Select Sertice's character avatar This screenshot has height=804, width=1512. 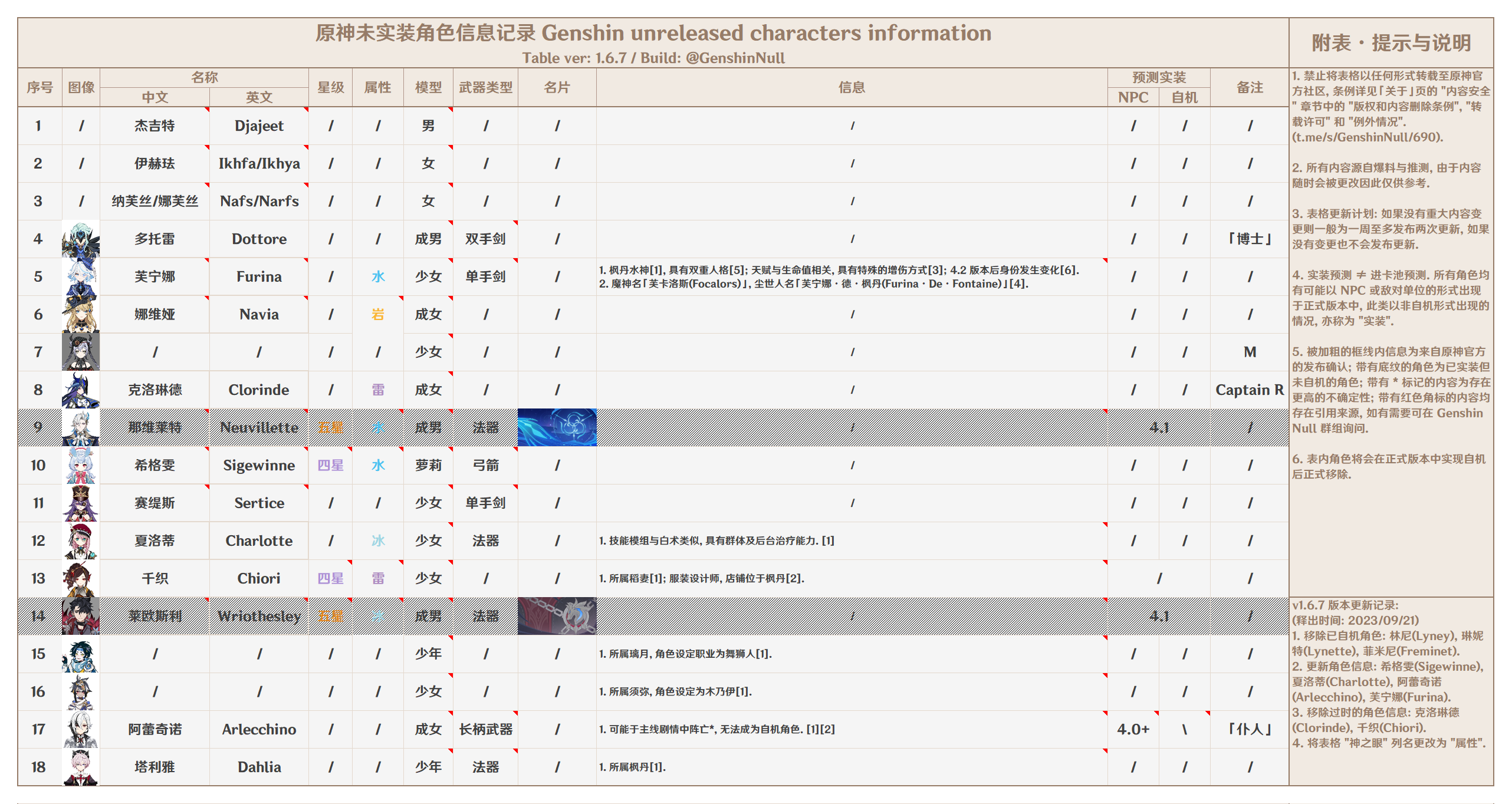[81, 503]
